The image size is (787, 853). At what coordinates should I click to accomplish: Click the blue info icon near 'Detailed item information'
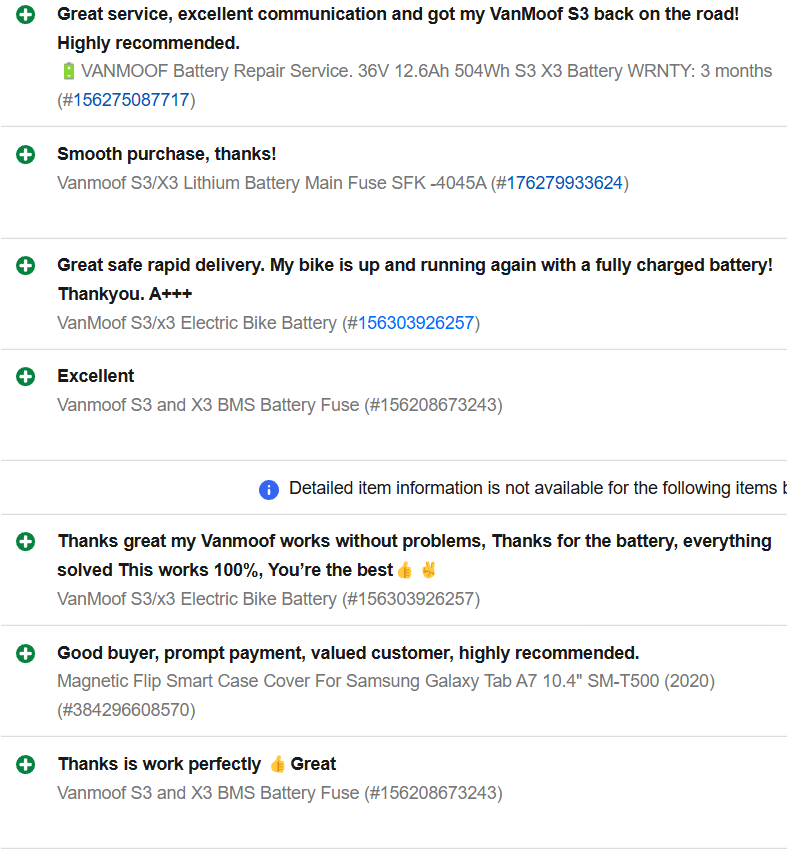269,490
